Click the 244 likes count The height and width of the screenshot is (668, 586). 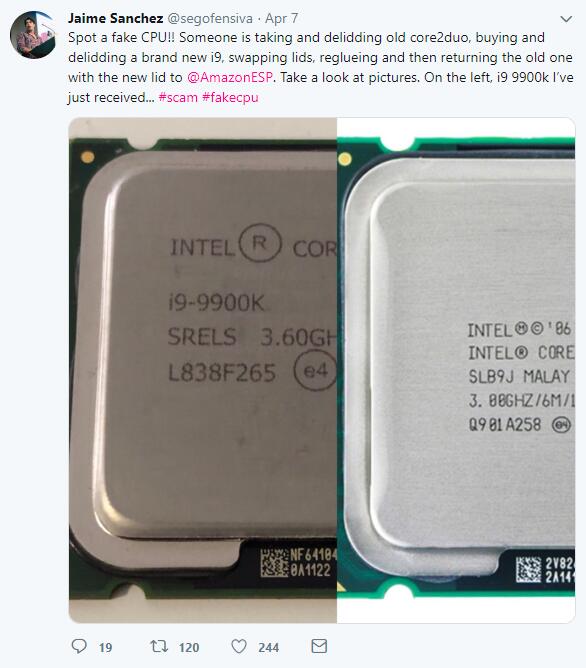[269, 648]
